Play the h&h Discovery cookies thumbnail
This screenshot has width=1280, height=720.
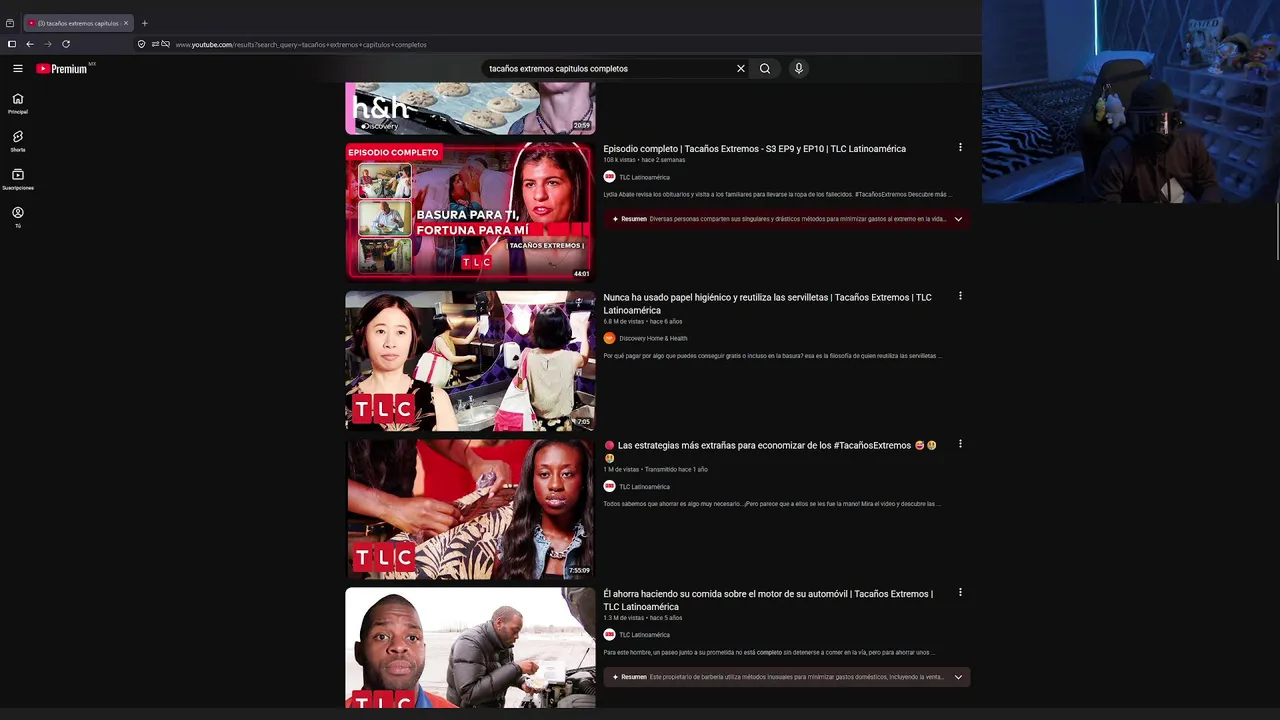point(470,108)
